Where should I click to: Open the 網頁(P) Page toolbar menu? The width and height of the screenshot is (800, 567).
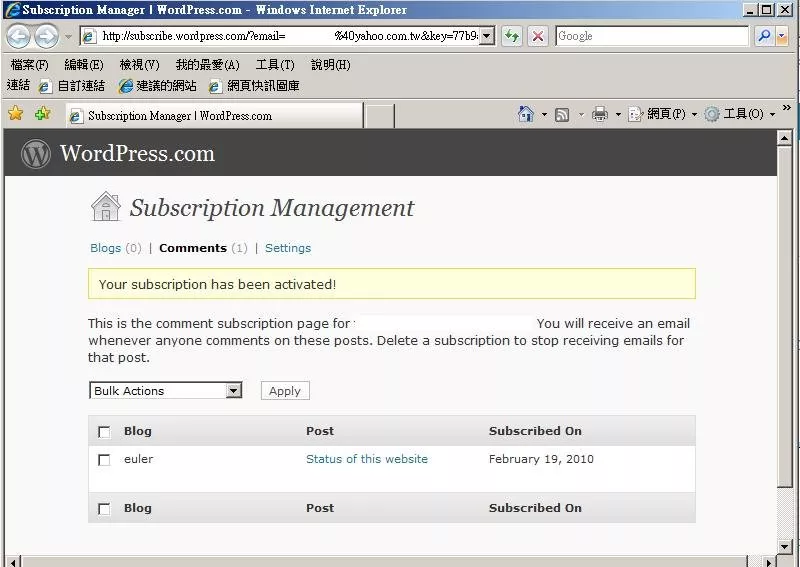662,114
